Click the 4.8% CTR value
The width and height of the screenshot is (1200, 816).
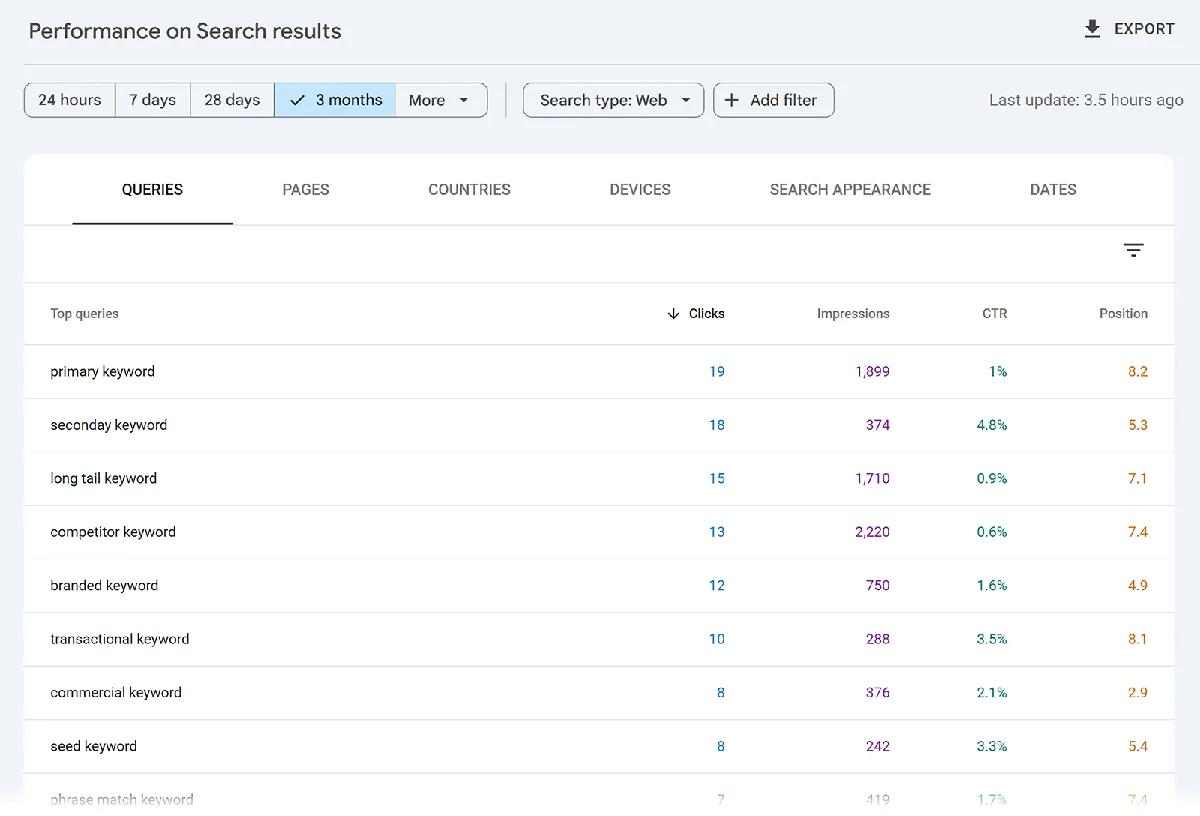point(992,425)
